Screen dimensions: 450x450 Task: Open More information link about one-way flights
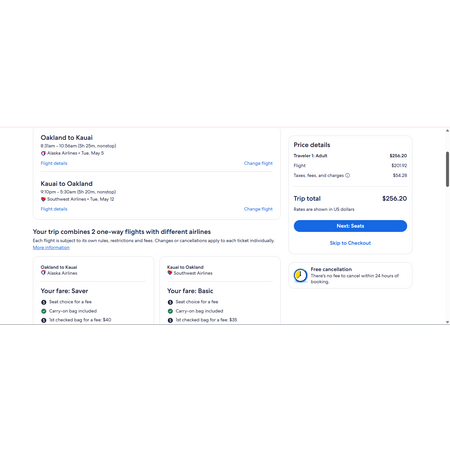[51, 248]
